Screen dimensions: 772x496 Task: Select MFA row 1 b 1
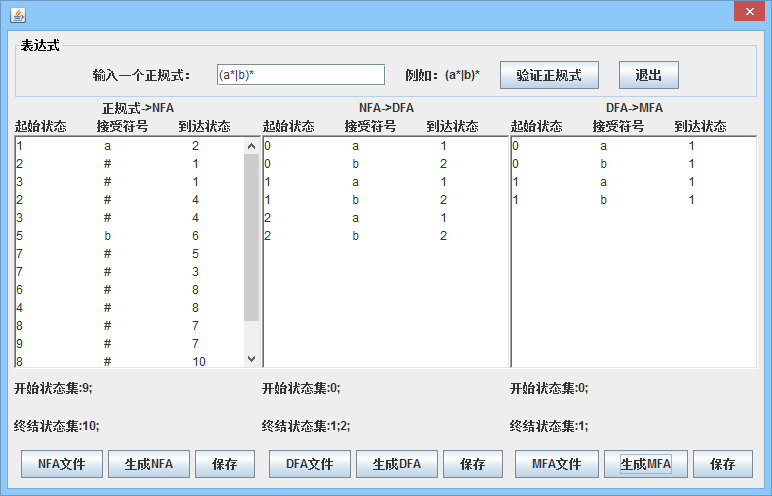(634, 199)
